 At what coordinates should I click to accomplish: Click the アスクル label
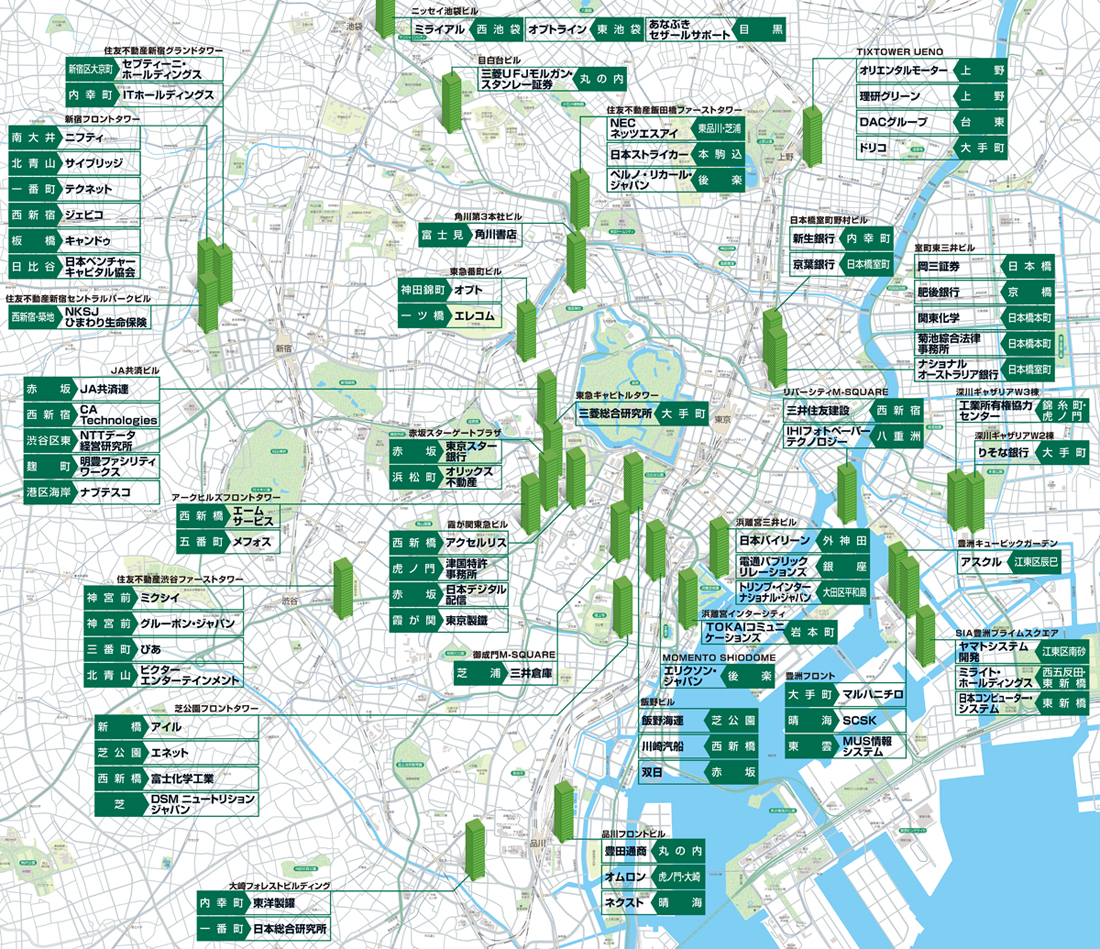[981, 562]
